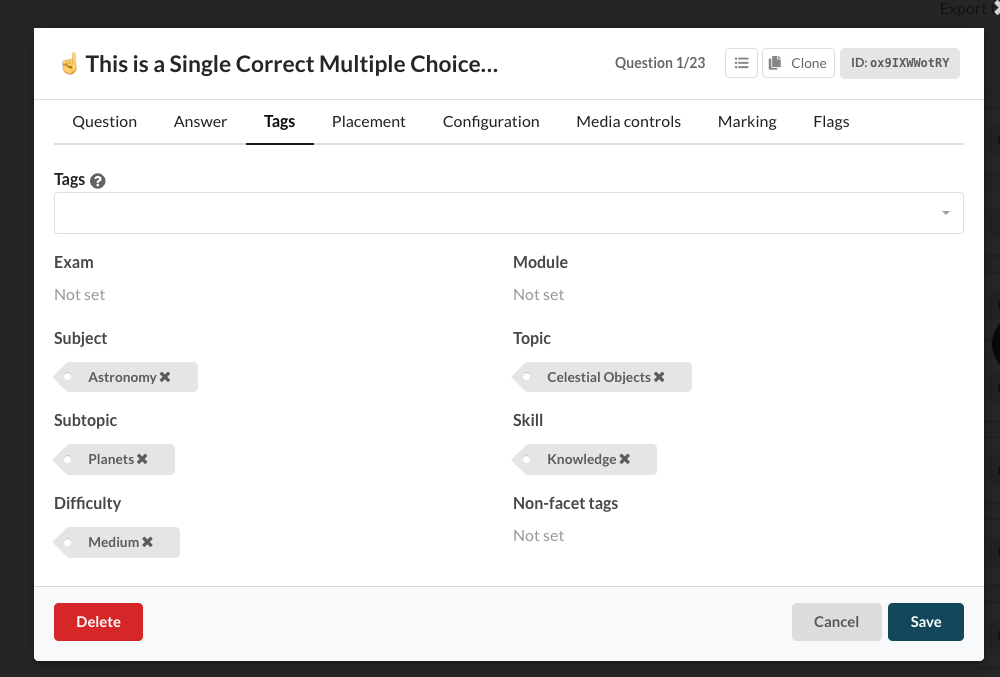Go to the Placement tab

pos(368,121)
